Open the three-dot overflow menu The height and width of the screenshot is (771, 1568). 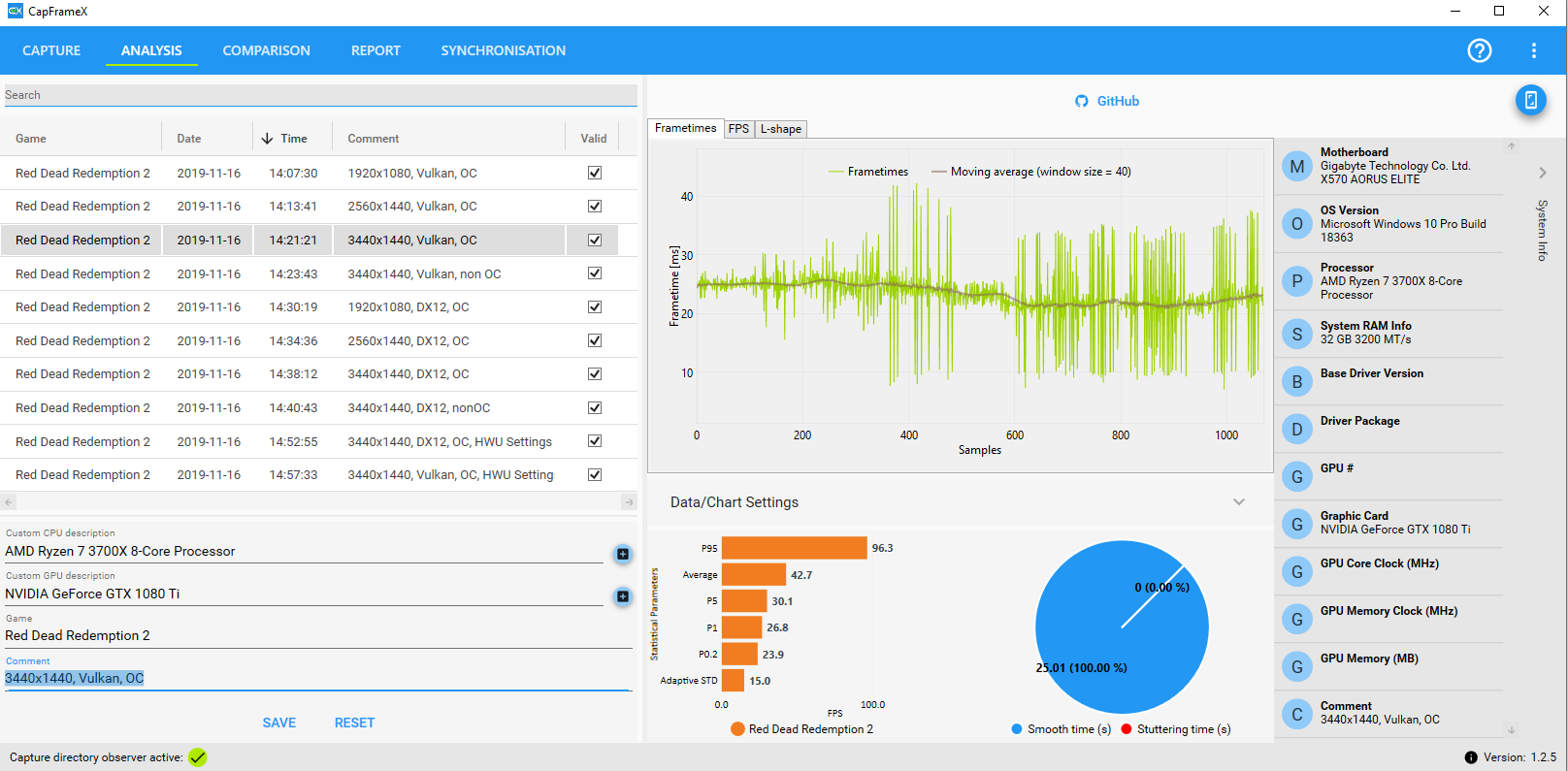coord(1533,50)
